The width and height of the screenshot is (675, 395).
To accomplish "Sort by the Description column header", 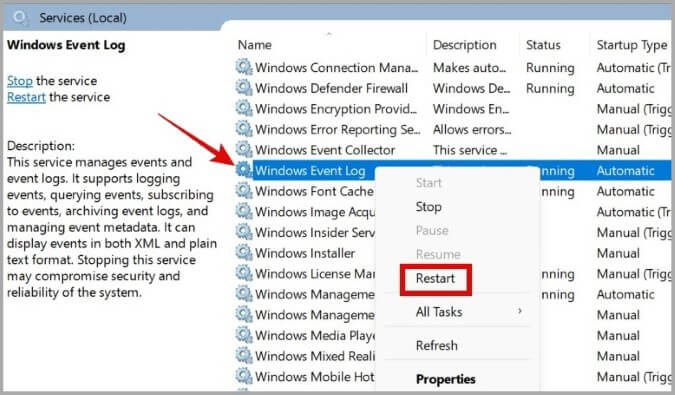I will [x=464, y=45].
